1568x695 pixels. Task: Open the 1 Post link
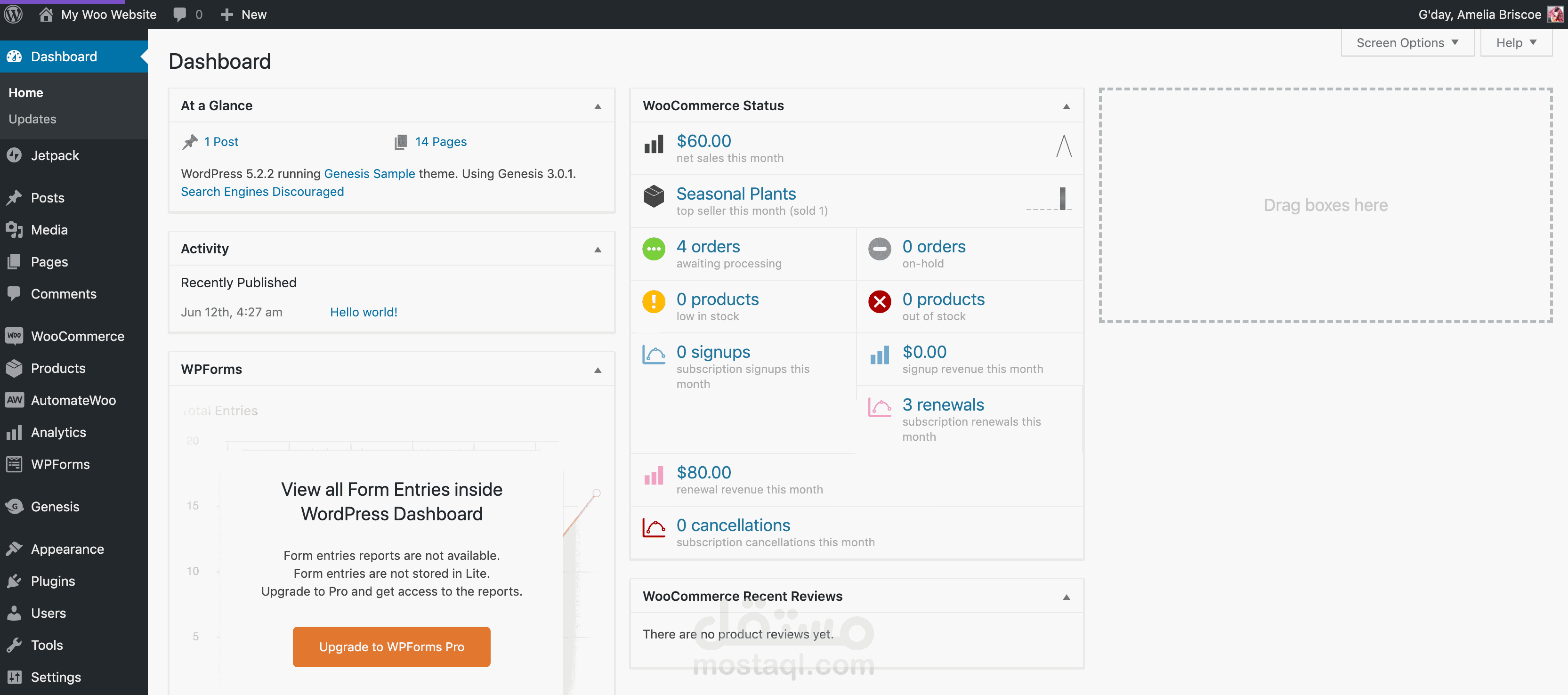click(221, 142)
